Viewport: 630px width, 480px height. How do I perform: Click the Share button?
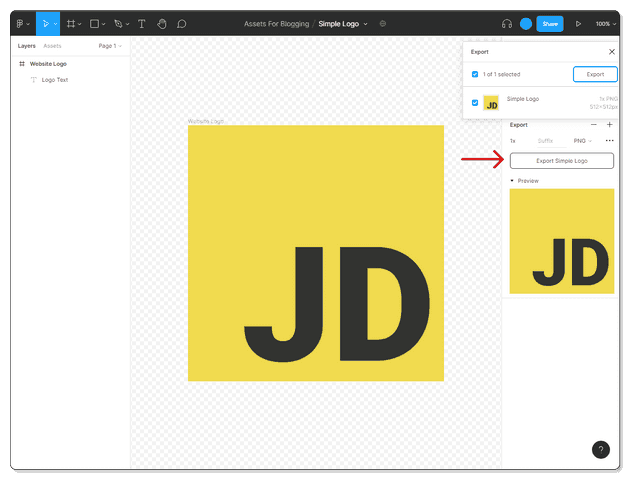click(550, 24)
